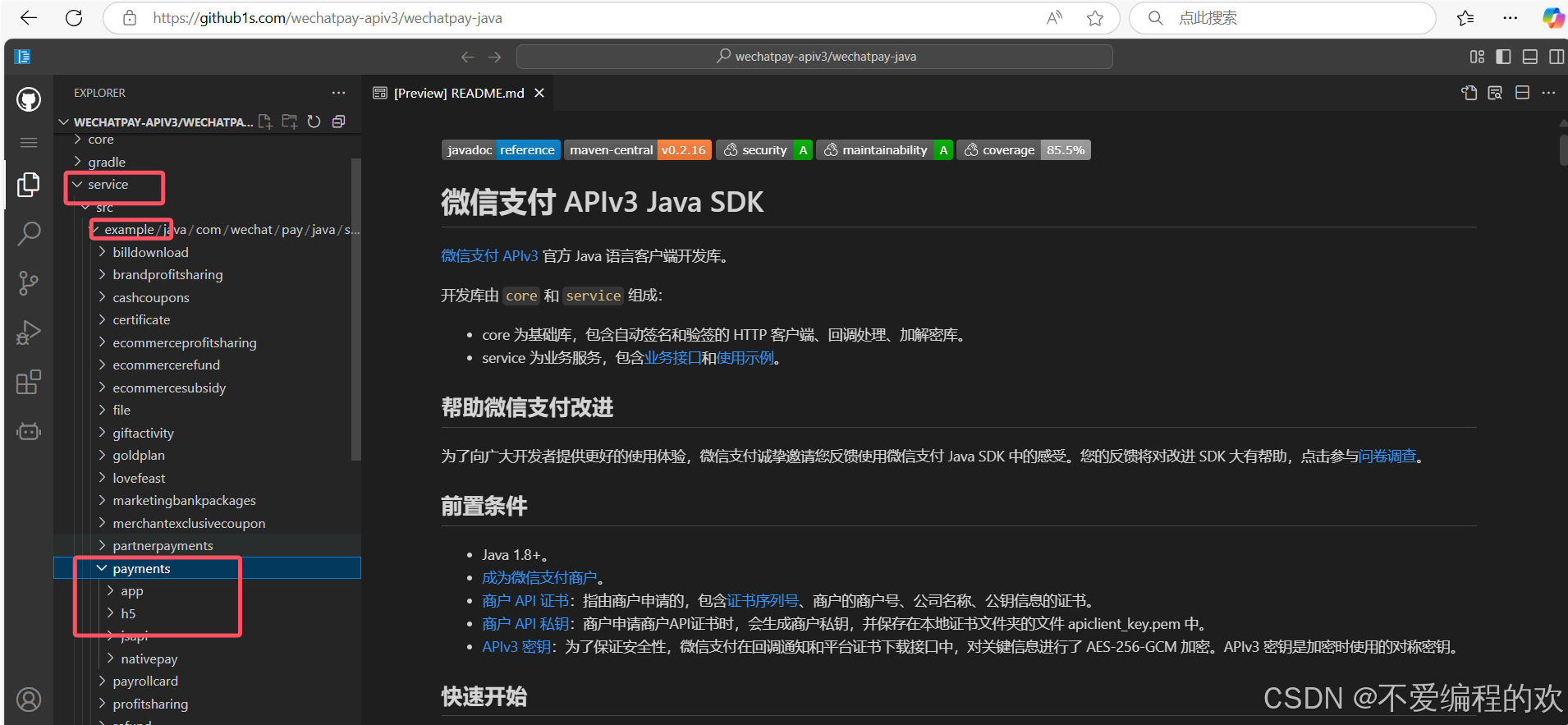Open Explorer more actions ellipsis
The image size is (1568, 725).
coord(338,93)
